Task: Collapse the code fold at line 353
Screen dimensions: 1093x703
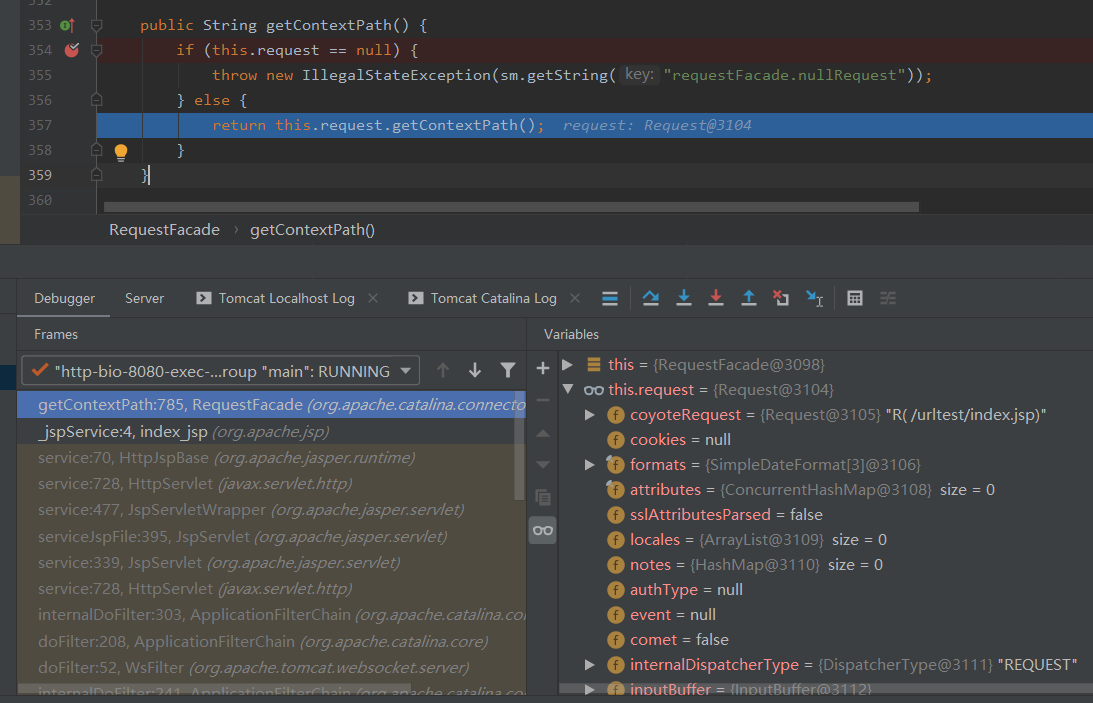Action: [x=97, y=25]
